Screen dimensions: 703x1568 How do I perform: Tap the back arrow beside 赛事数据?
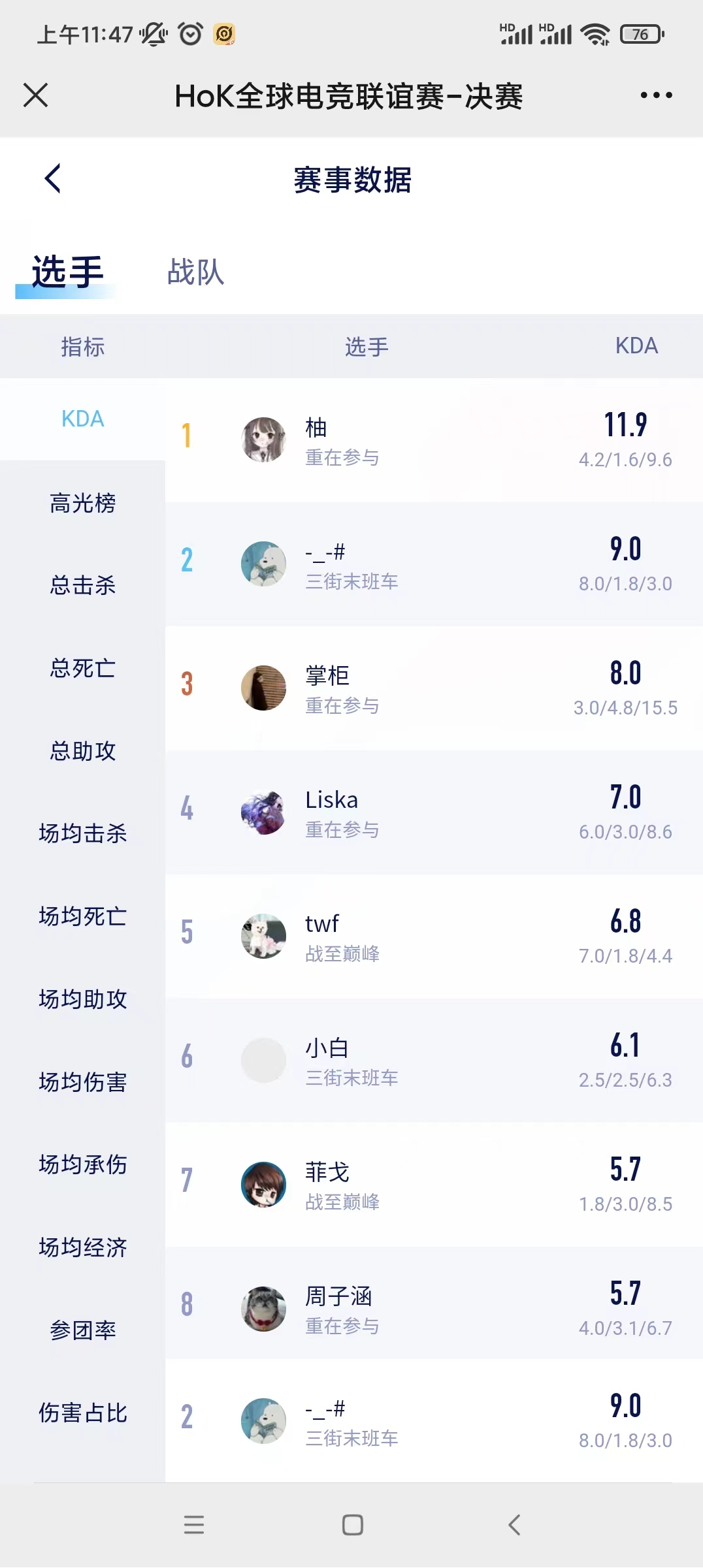pyautogui.click(x=53, y=178)
